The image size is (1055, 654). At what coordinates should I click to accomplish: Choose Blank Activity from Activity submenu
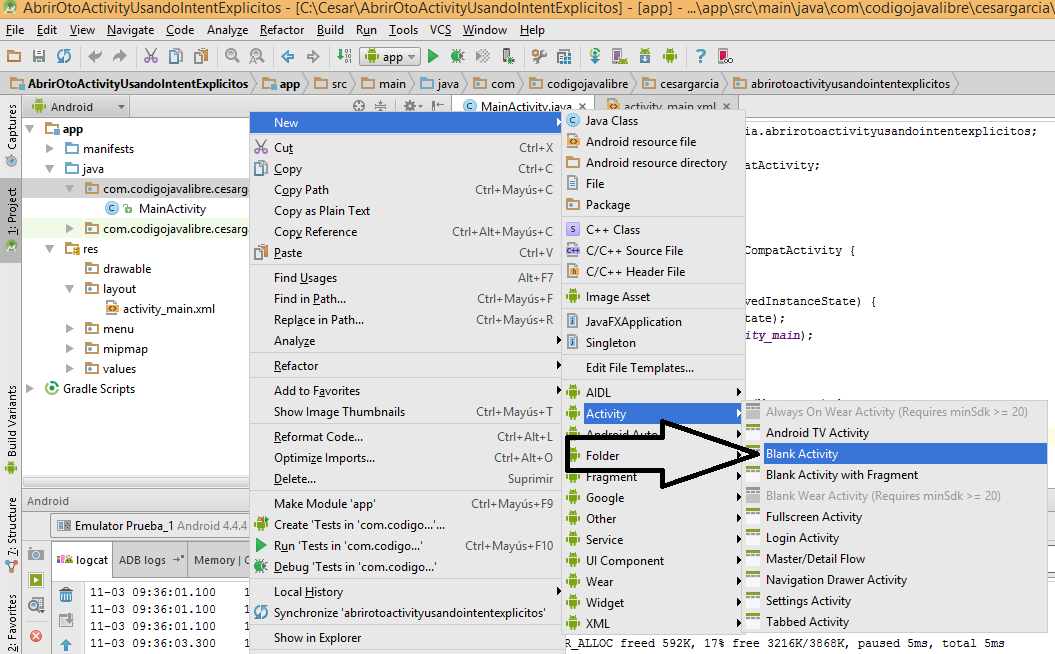coord(895,454)
